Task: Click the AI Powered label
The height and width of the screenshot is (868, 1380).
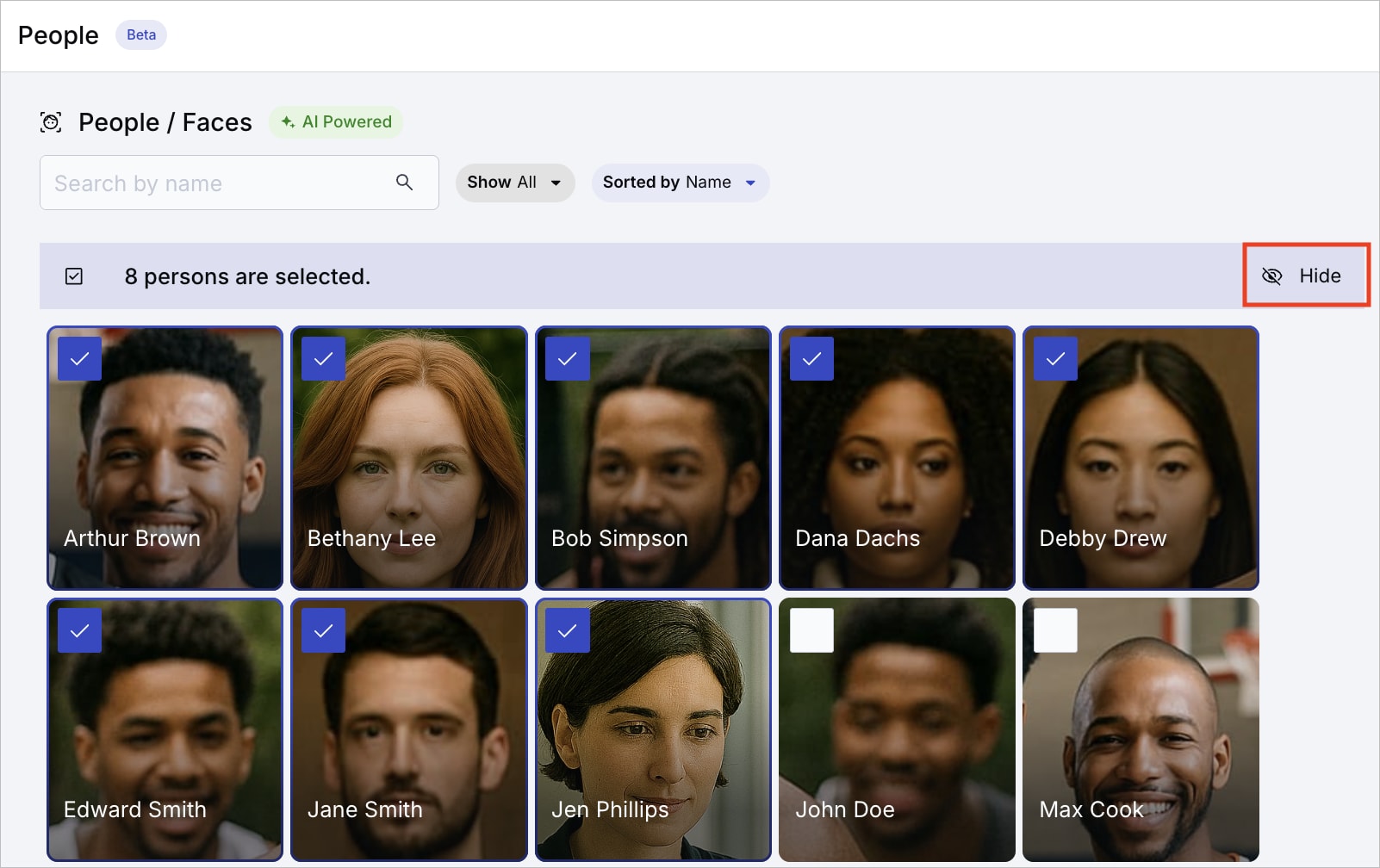Action: pyautogui.click(x=346, y=121)
